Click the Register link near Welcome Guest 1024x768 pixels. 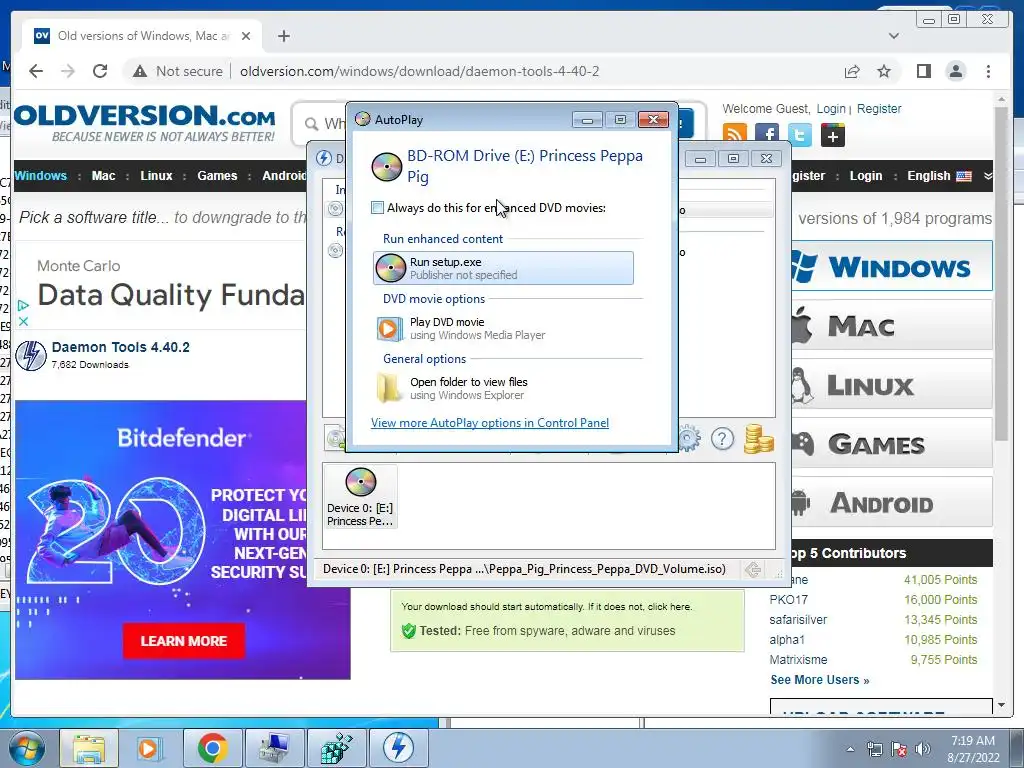coord(879,108)
